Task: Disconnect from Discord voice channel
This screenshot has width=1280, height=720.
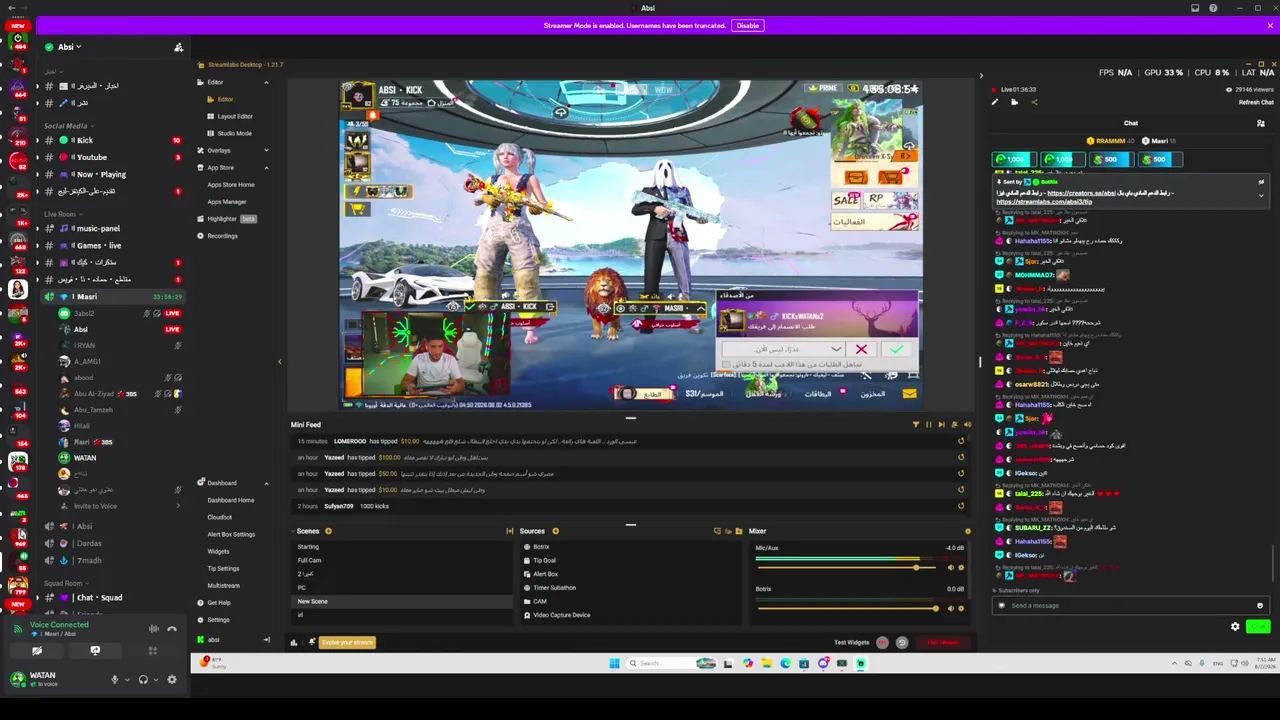Action: [x=172, y=629]
